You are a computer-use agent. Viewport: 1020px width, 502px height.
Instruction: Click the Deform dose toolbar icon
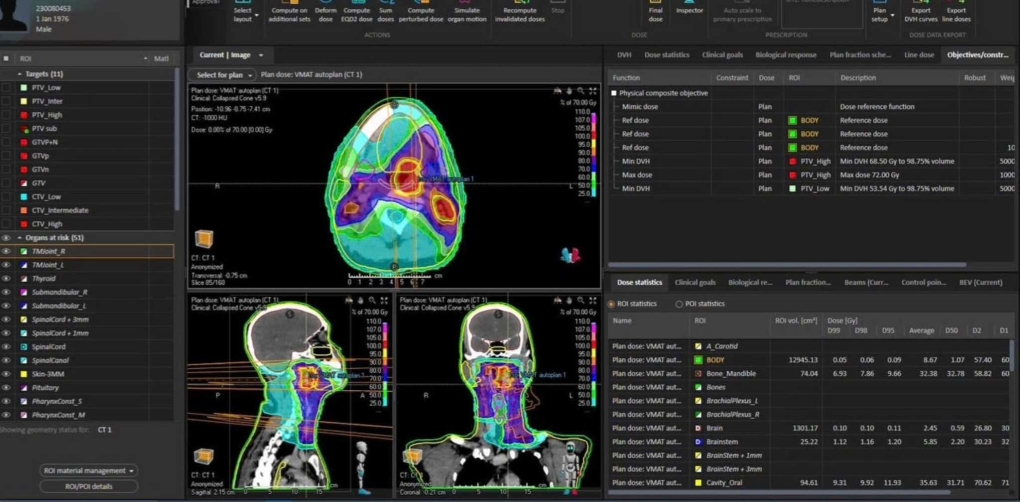326,11
